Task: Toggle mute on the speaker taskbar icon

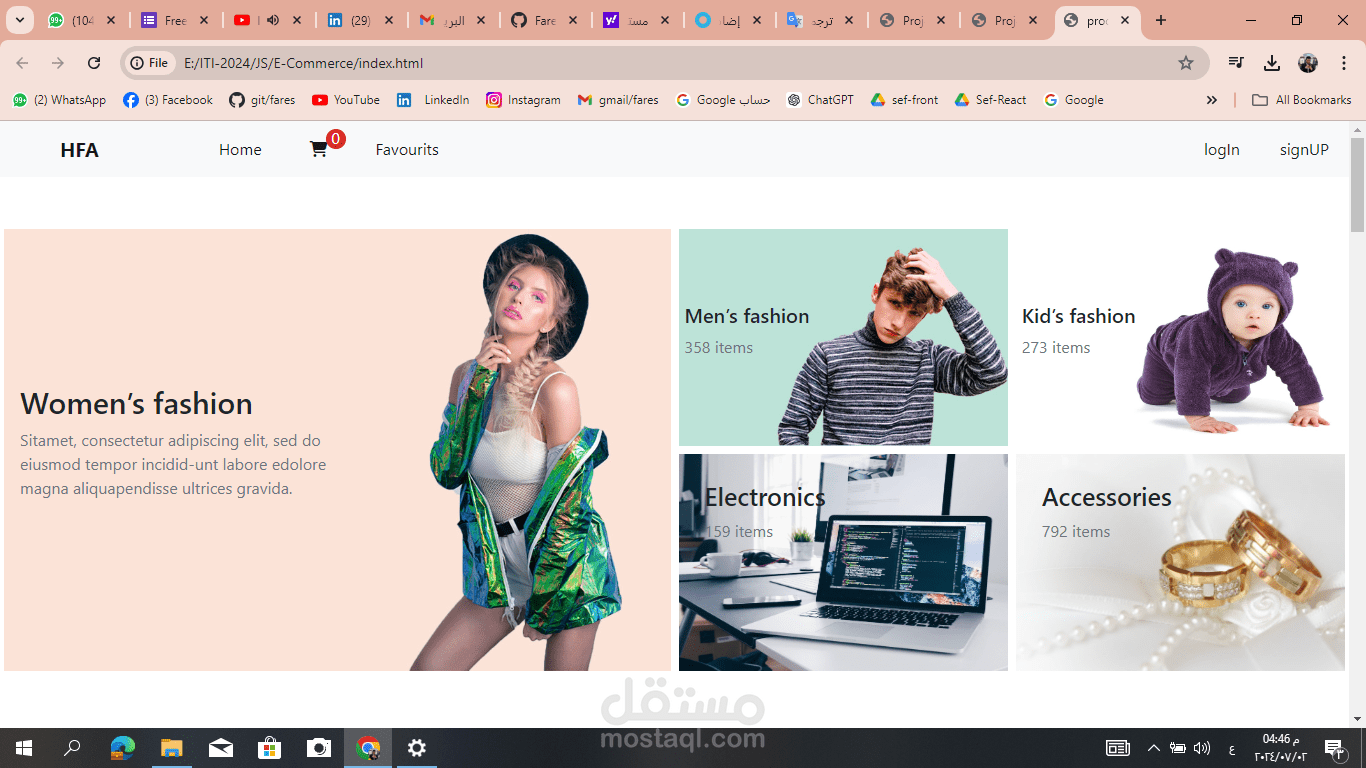Action: point(1203,747)
